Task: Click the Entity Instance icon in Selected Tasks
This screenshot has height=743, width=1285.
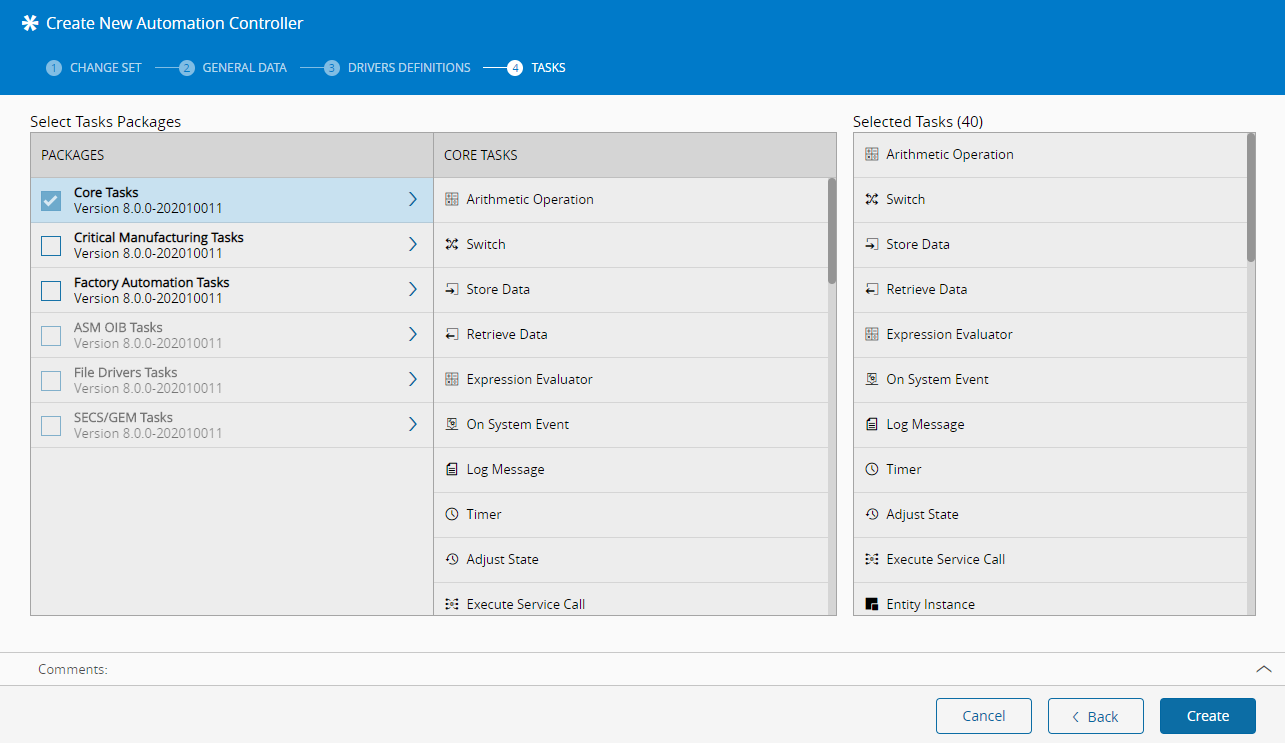Action: click(871, 605)
